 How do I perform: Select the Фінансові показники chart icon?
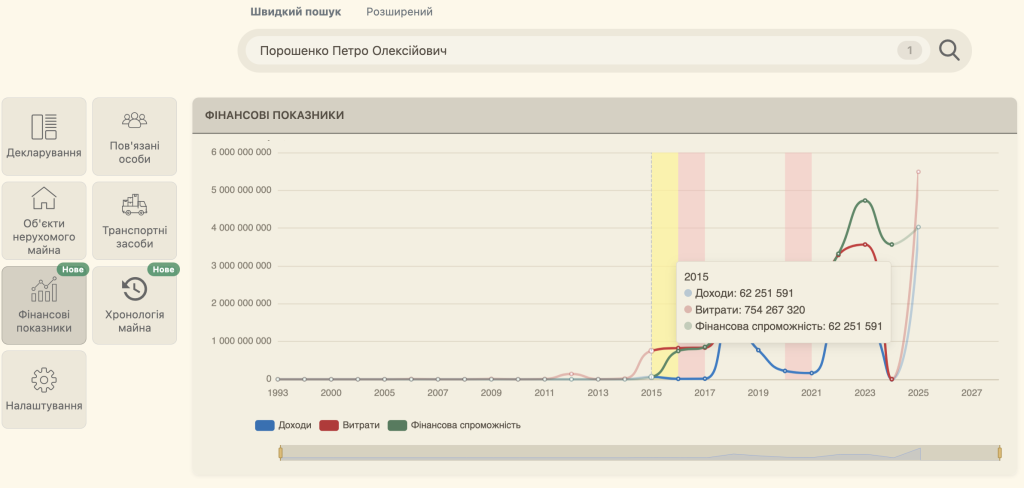point(44,289)
